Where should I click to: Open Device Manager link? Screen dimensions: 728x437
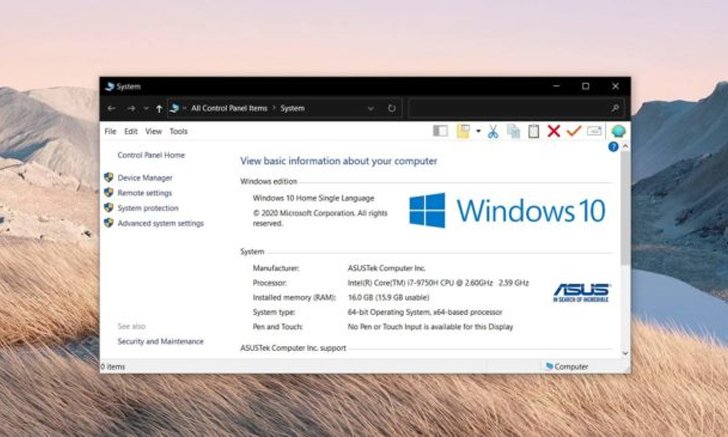click(x=145, y=178)
